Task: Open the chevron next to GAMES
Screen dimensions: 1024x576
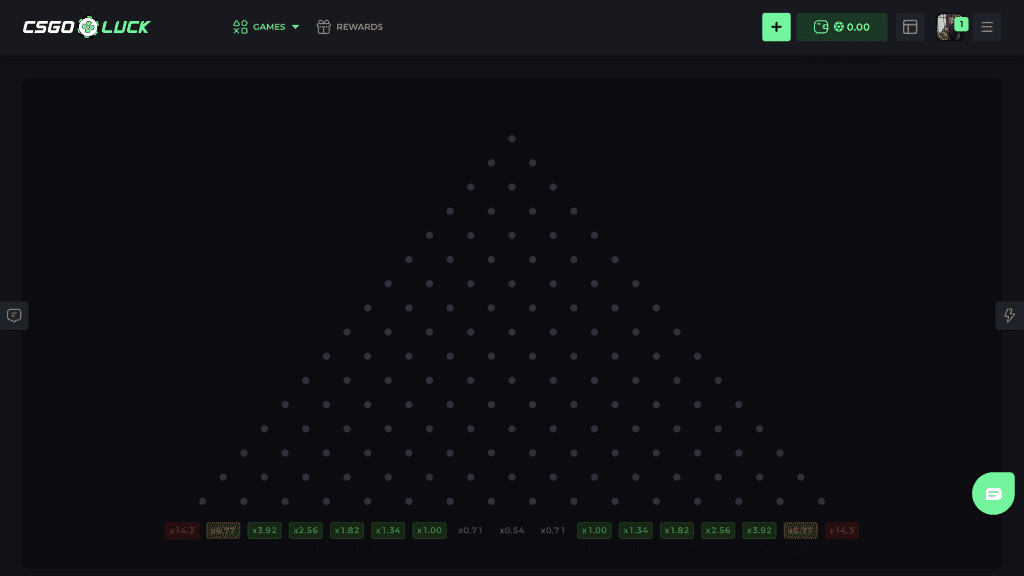Action: point(295,27)
